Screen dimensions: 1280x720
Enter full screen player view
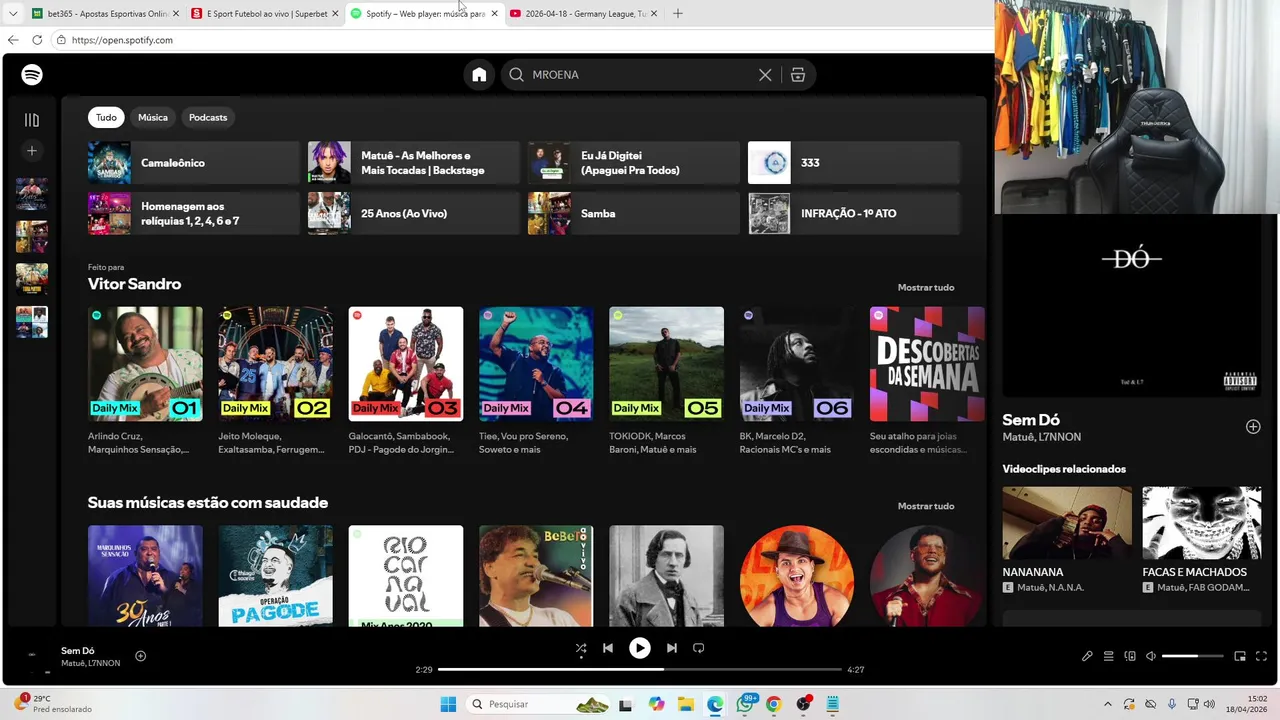coord(1261,657)
